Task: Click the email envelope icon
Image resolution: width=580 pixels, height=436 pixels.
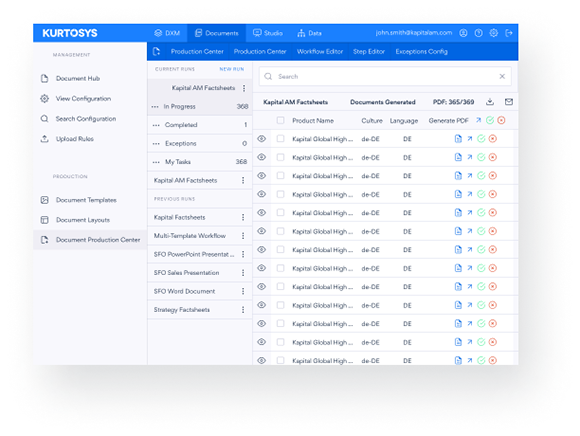Action: click(x=509, y=102)
